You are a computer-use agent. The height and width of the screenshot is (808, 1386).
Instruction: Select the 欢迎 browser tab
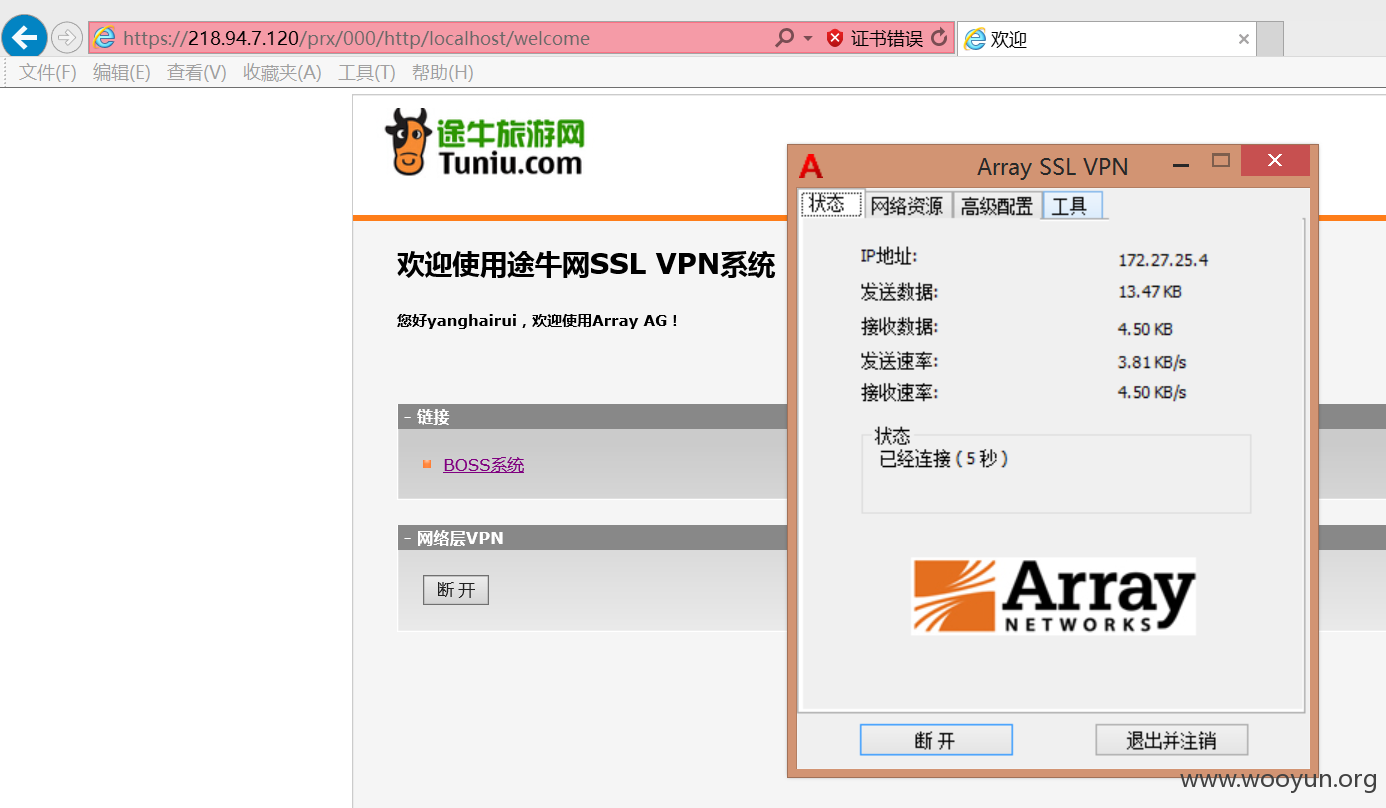(1107, 39)
